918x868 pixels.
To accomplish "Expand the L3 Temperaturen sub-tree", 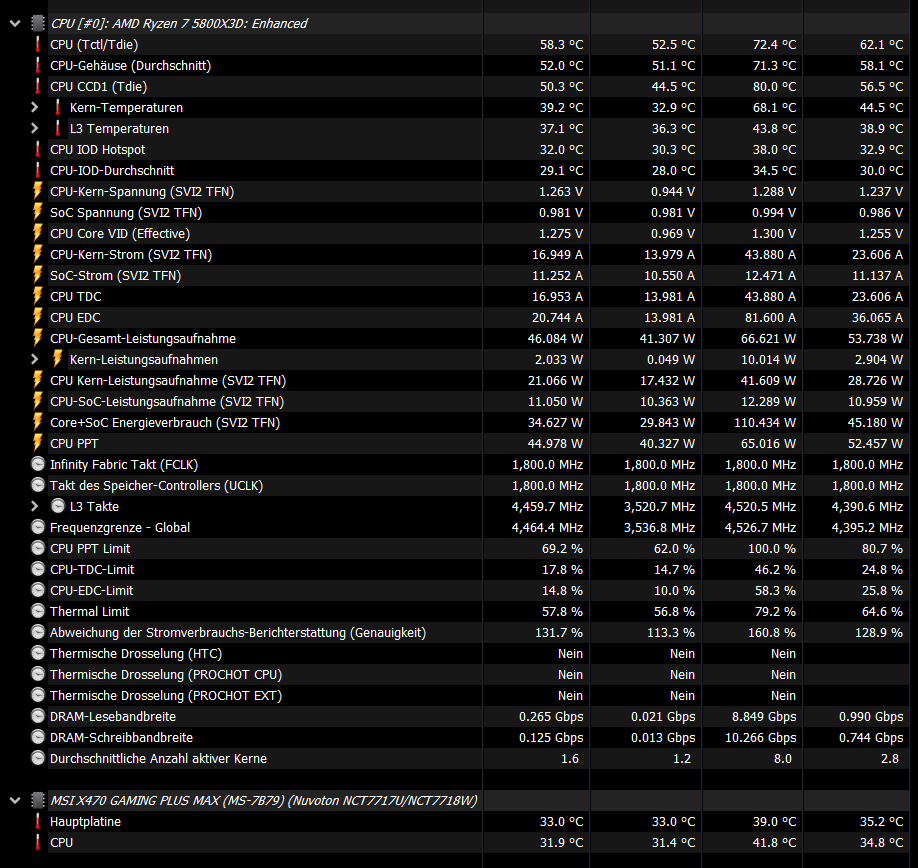I will click(x=35, y=128).
